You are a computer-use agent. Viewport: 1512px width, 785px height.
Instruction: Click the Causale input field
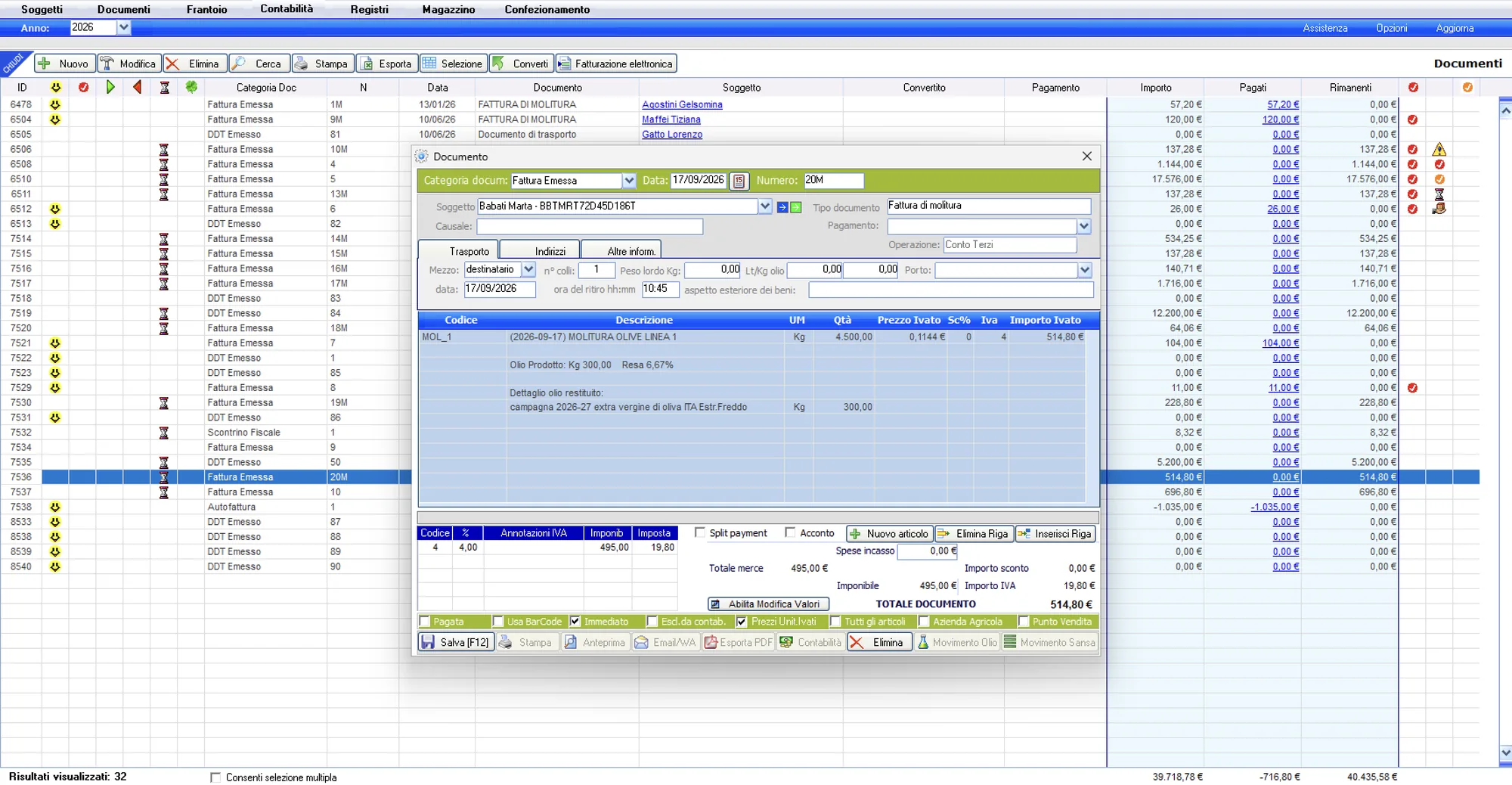590,226
